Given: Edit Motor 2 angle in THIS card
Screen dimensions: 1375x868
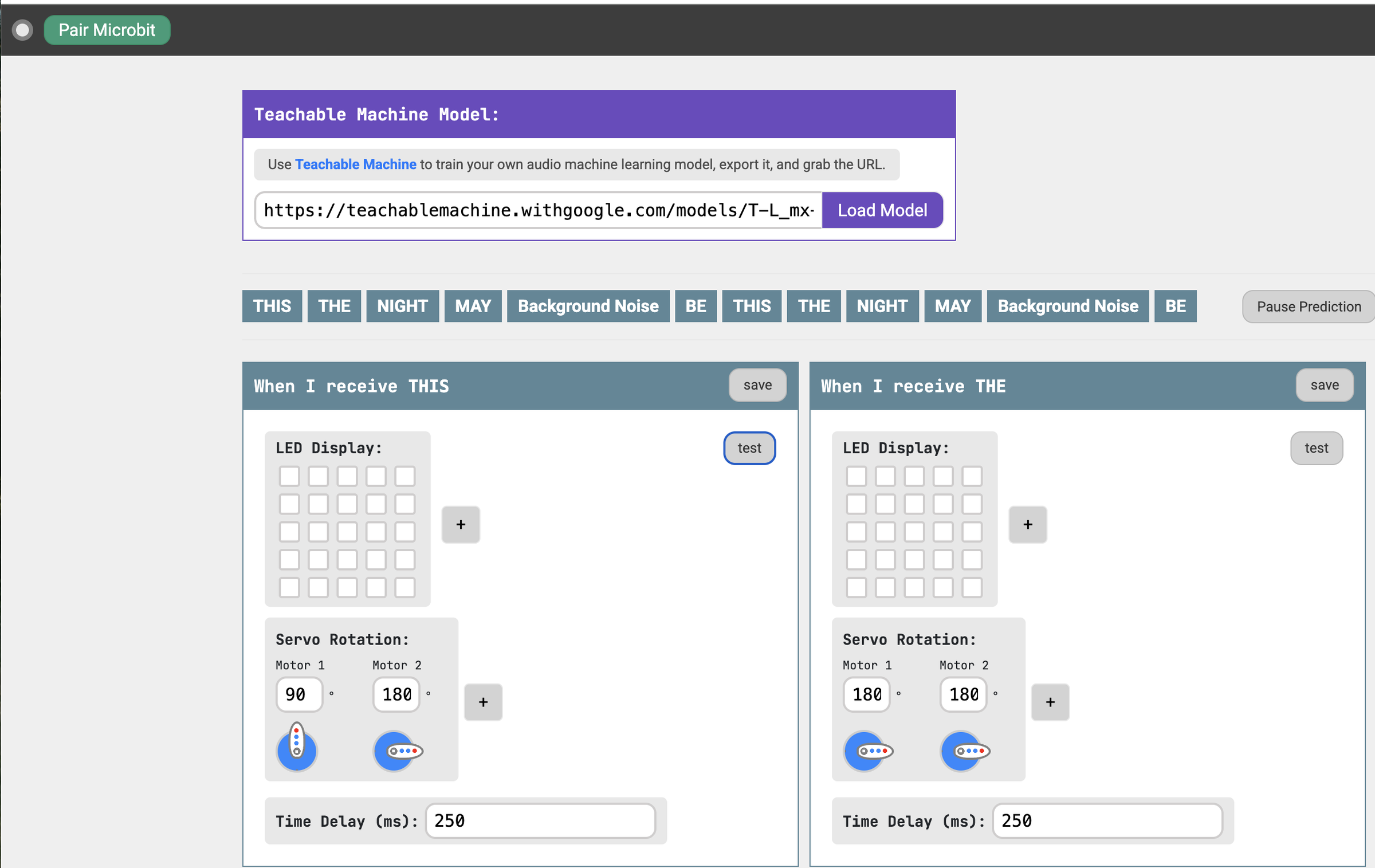Looking at the screenshot, I should click(x=396, y=694).
